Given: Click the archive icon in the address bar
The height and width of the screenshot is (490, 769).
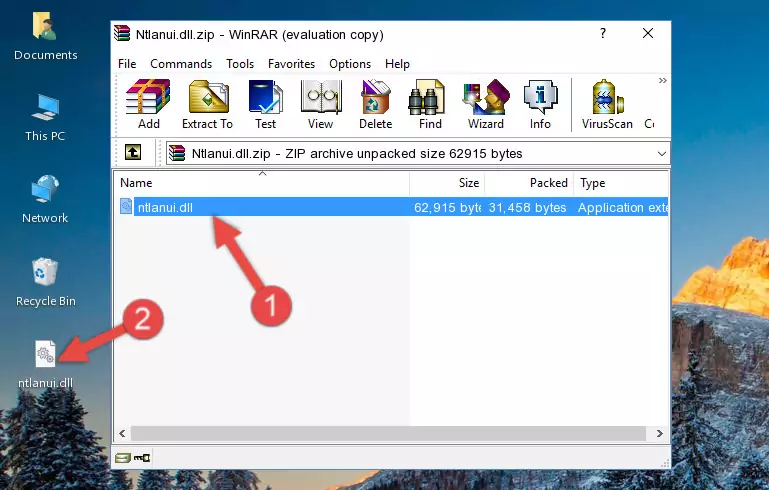Looking at the screenshot, I should click(x=178, y=154).
